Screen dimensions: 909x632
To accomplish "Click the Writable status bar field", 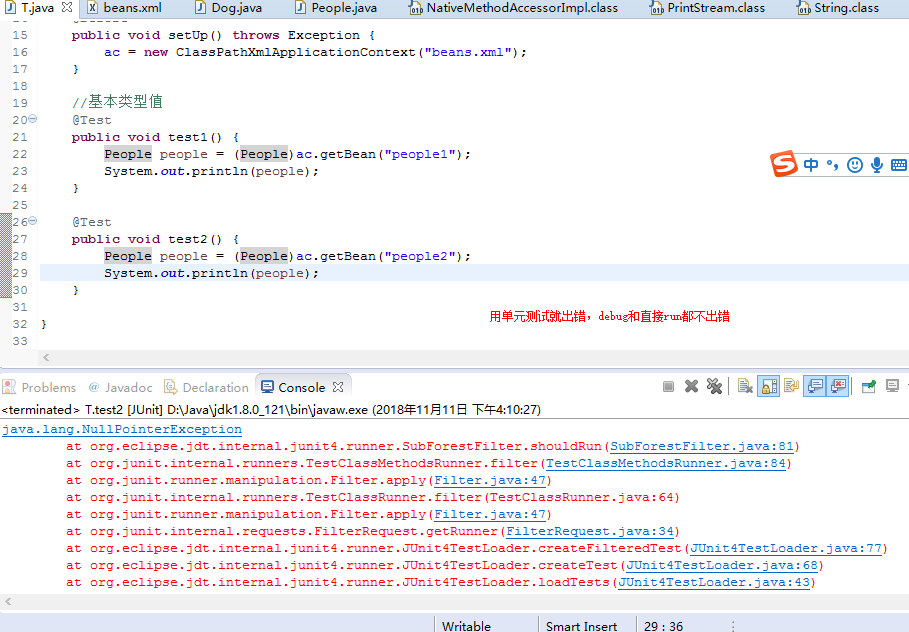I will click(466, 626).
